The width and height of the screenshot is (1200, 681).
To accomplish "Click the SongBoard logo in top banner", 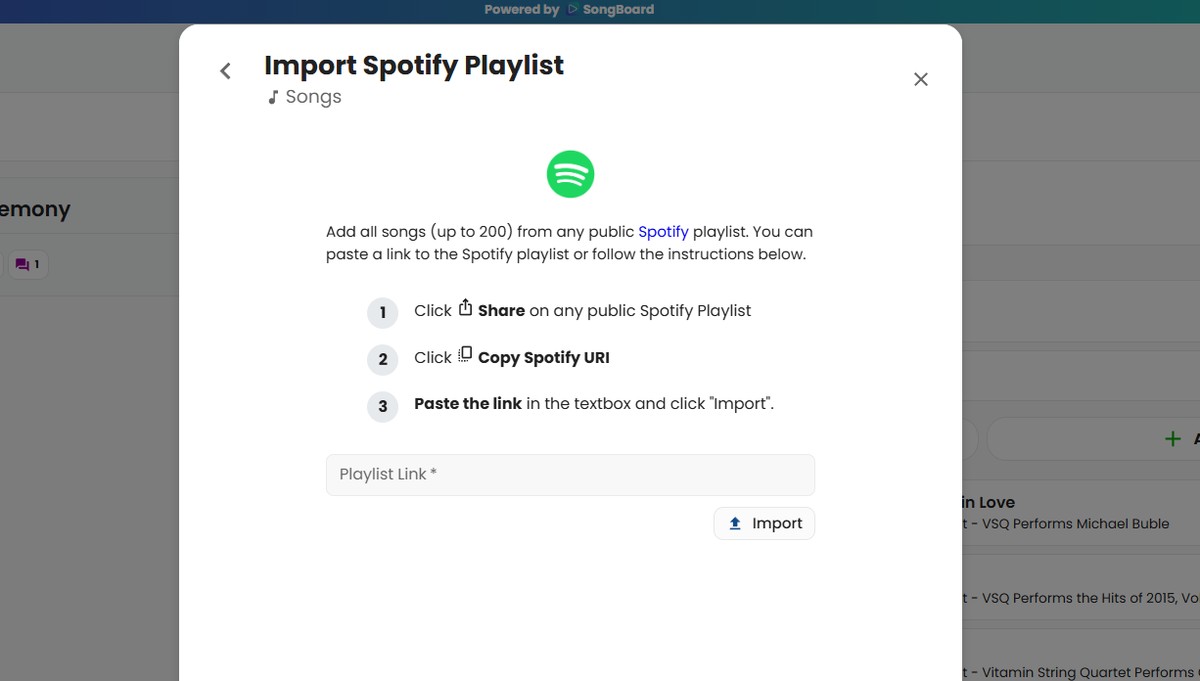I will [610, 9].
